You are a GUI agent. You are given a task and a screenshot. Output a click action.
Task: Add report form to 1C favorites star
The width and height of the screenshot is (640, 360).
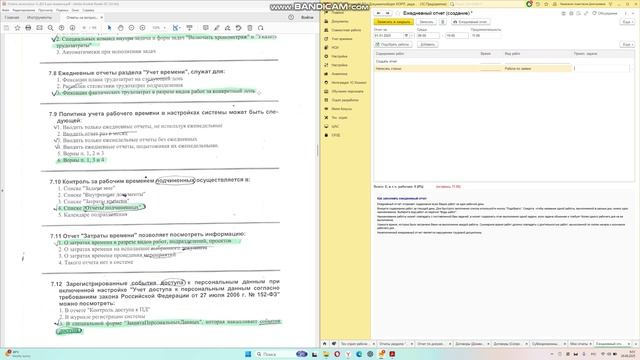click(397, 13)
